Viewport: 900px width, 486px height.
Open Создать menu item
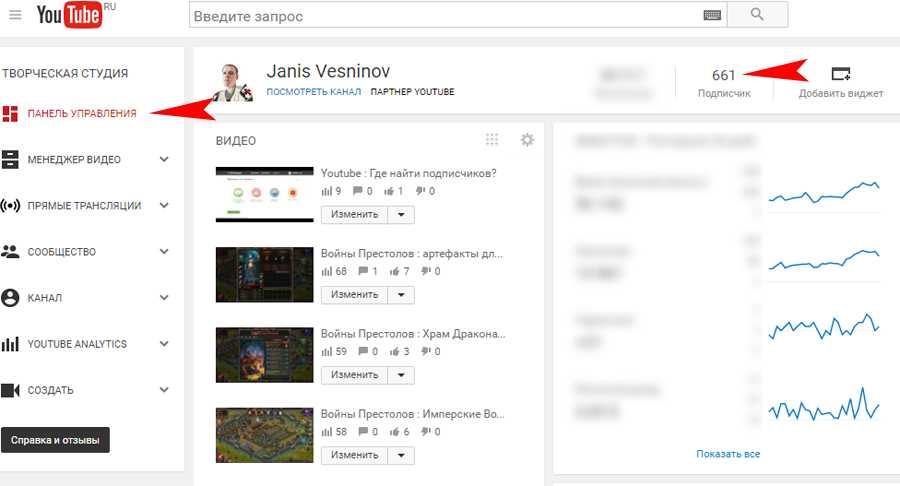tap(51, 390)
